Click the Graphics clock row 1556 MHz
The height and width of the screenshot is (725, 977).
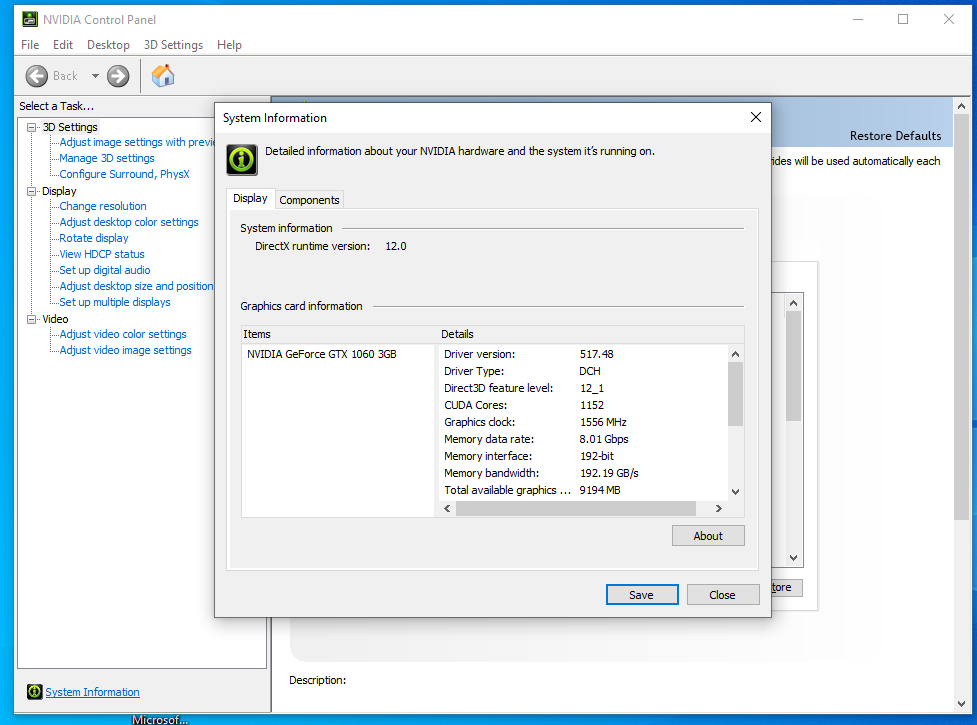coord(535,422)
